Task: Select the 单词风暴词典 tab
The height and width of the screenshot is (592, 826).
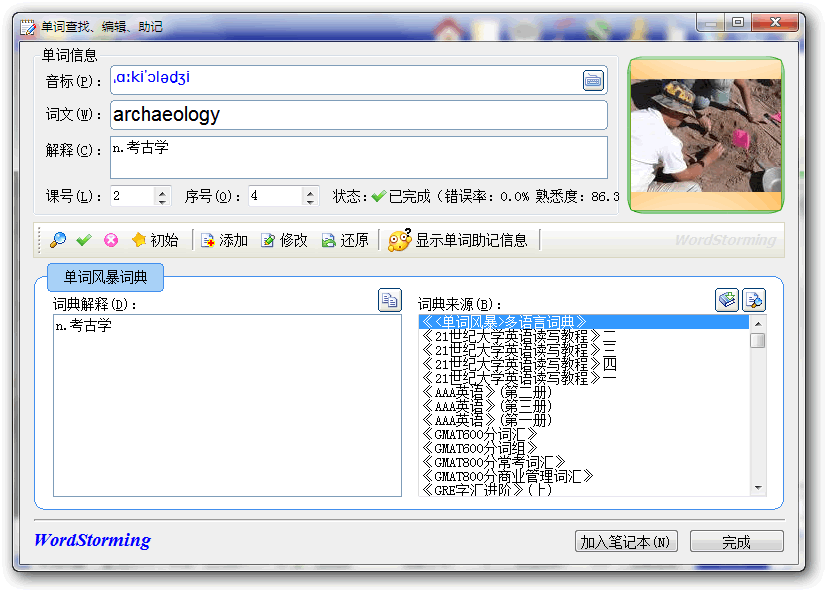Action: (x=105, y=277)
